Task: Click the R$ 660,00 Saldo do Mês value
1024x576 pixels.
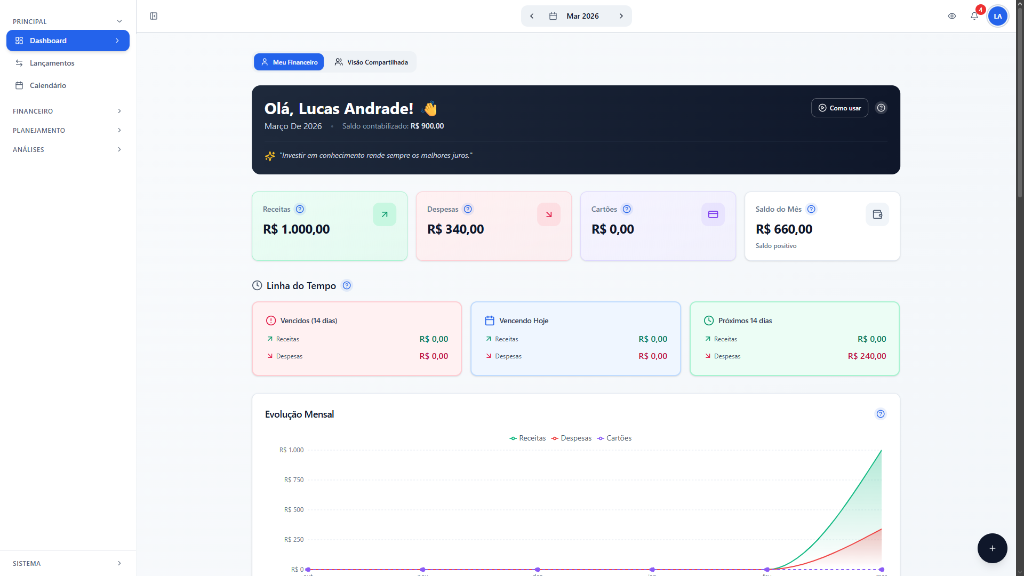Action: 784,229
